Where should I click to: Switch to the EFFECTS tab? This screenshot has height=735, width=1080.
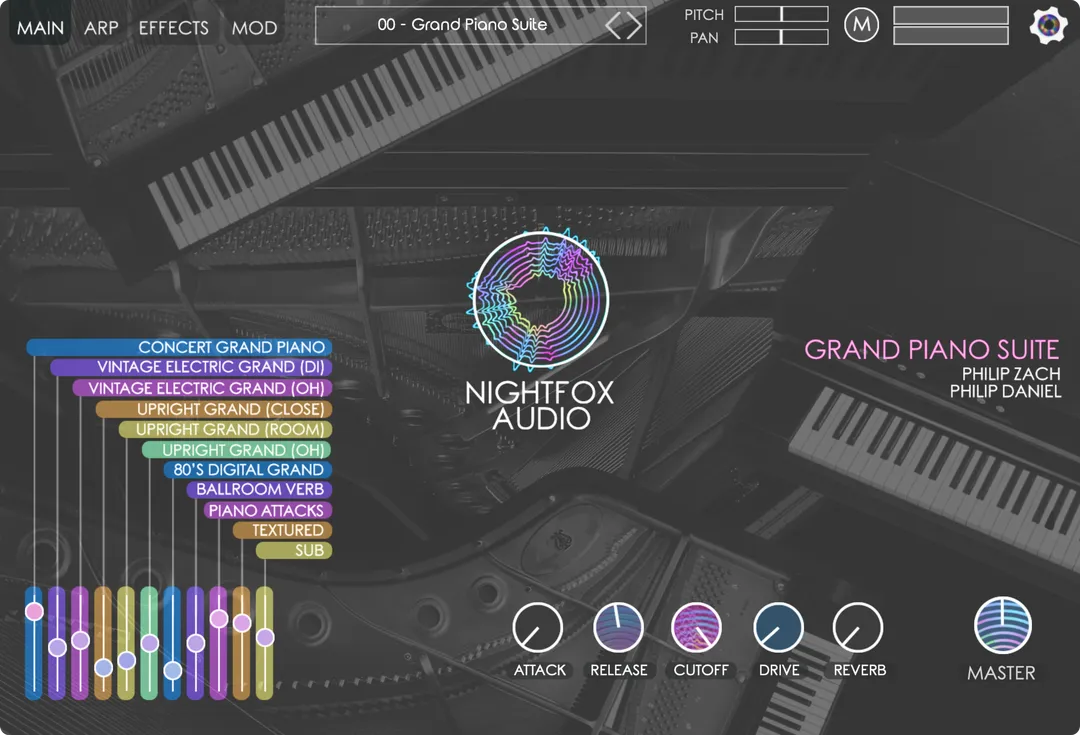[x=174, y=27]
